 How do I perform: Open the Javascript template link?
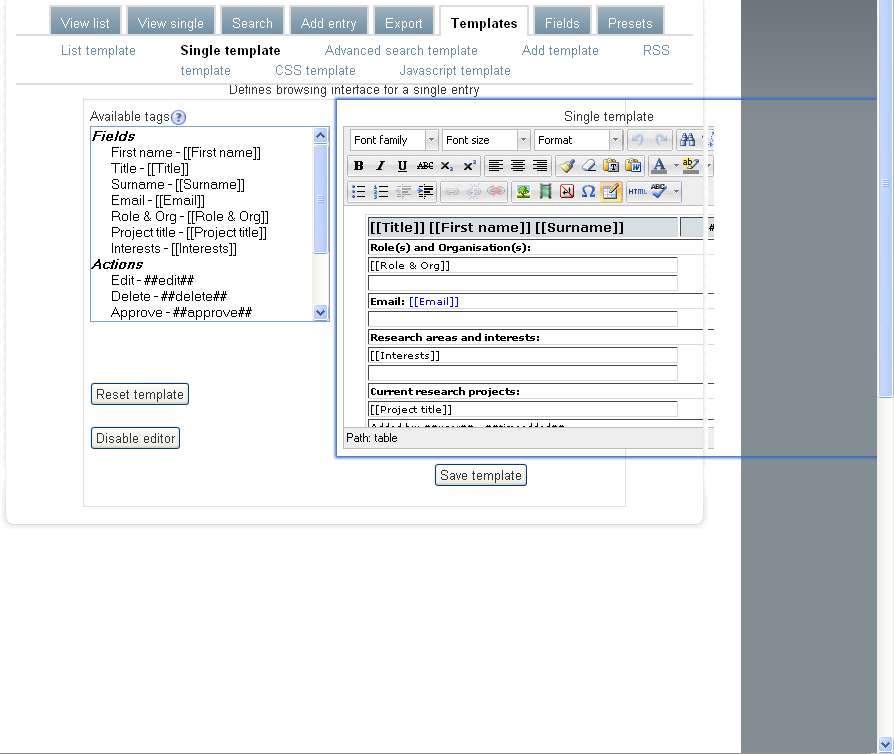coord(455,71)
